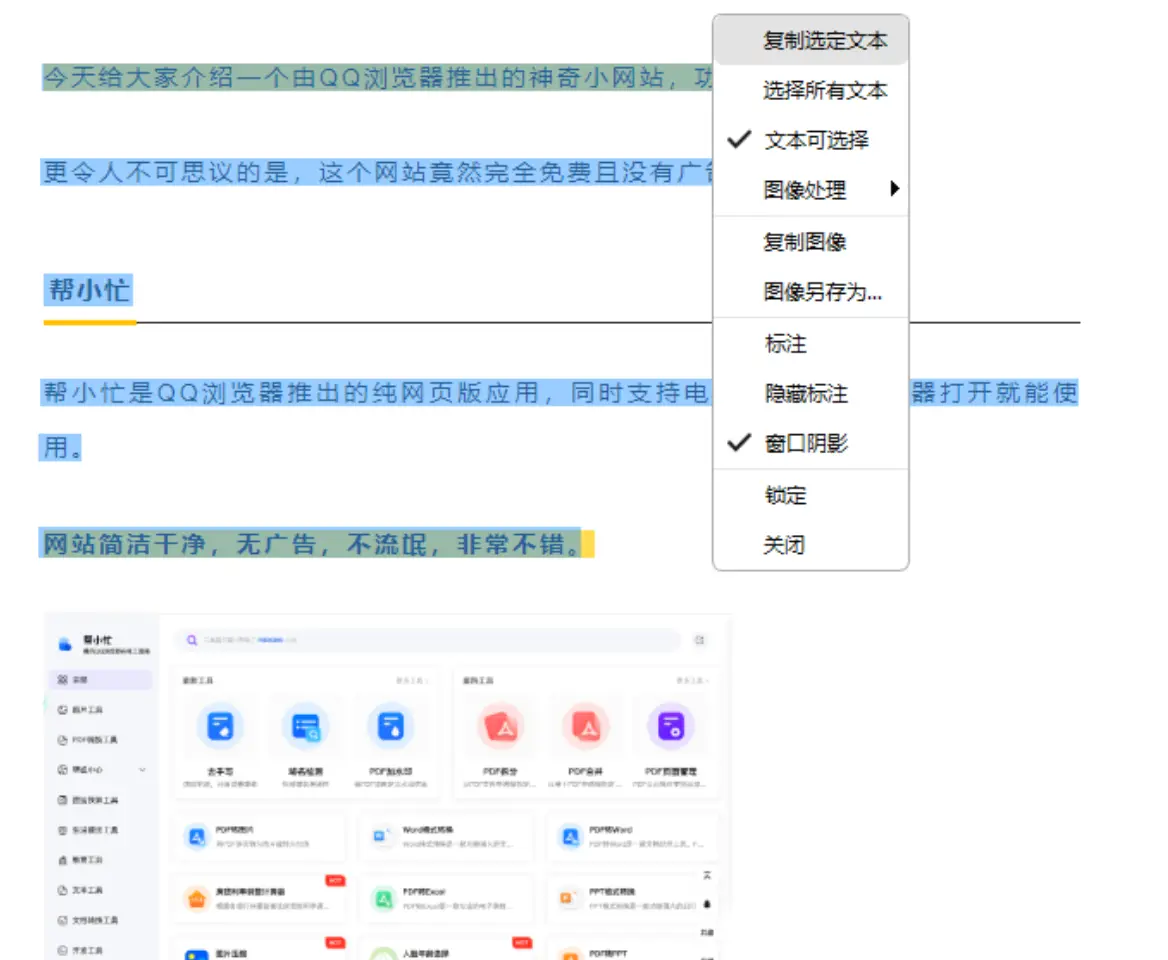
Task: Open the PDF页面管理 page management tool
Action: coord(673,730)
